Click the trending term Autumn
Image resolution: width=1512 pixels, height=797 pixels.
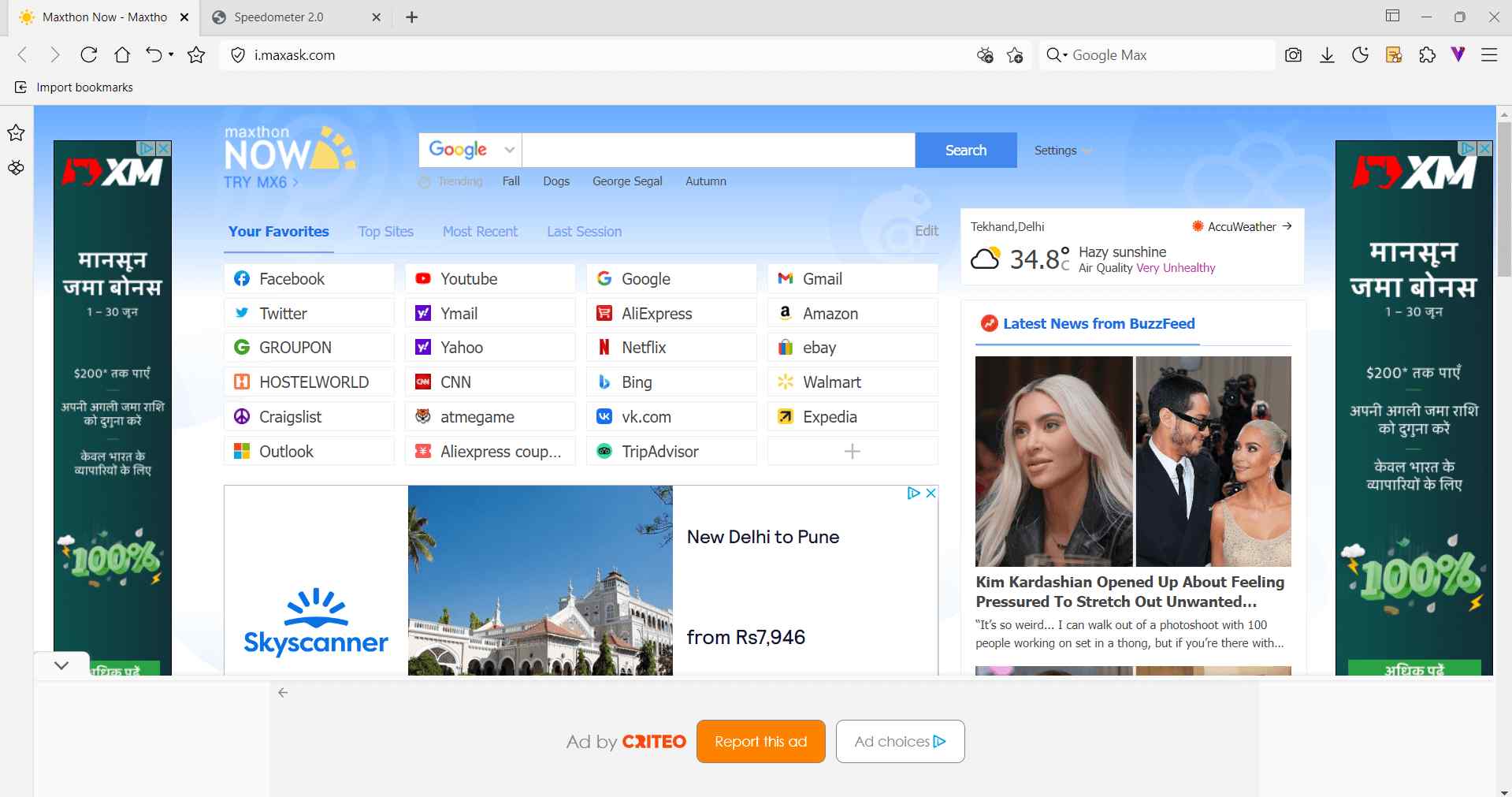coord(705,181)
